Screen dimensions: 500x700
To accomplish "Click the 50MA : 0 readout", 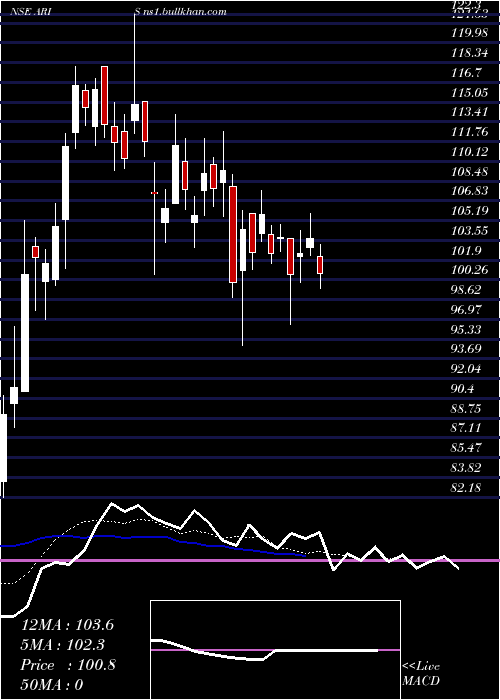I will point(52,684).
